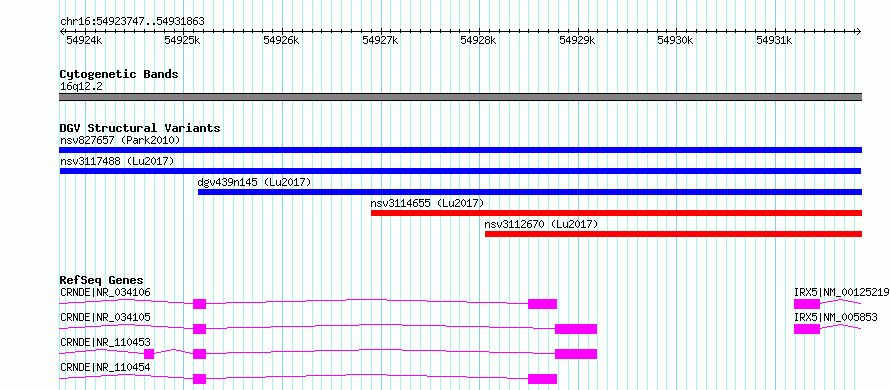The width and height of the screenshot is (890, 390).
Task: Click the large last exon of CRNDE|NR_110454
Action: coord(542,379)
